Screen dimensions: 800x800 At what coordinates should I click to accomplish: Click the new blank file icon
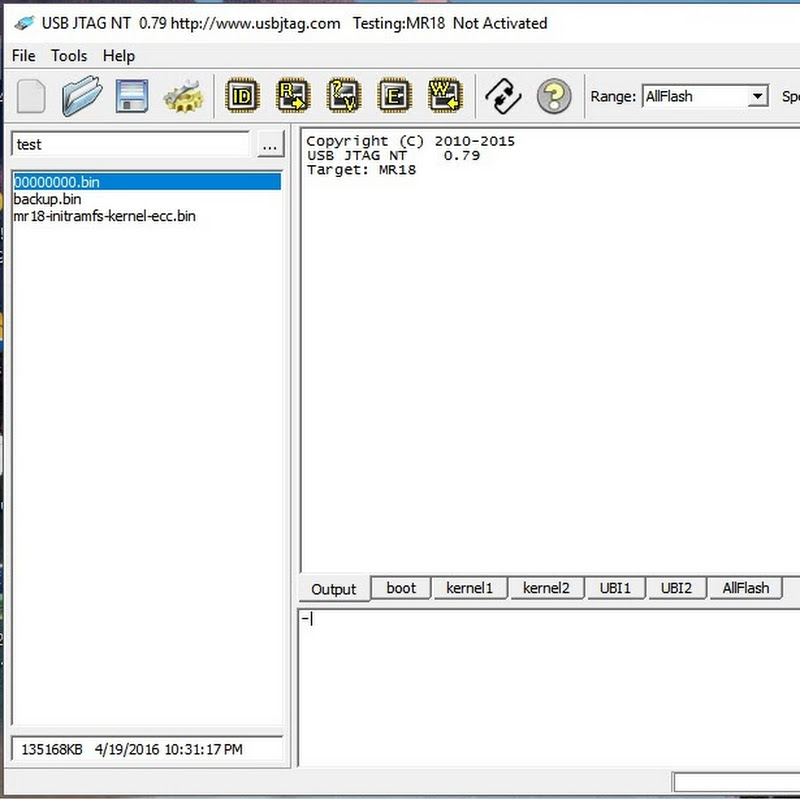[x=31, y=96]
